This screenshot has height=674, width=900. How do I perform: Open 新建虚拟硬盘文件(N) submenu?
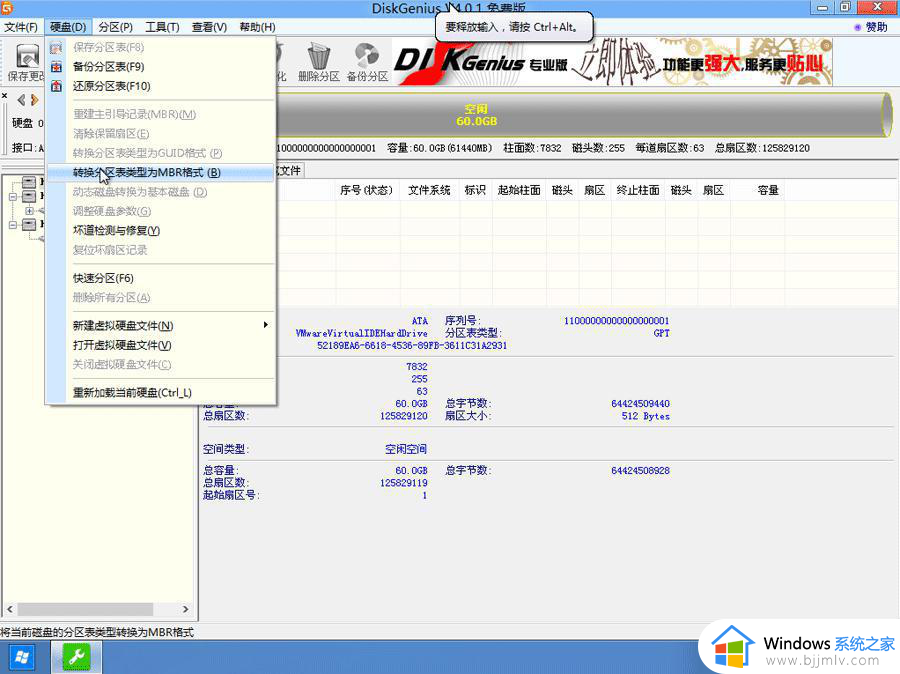click(x=160, y=326)
